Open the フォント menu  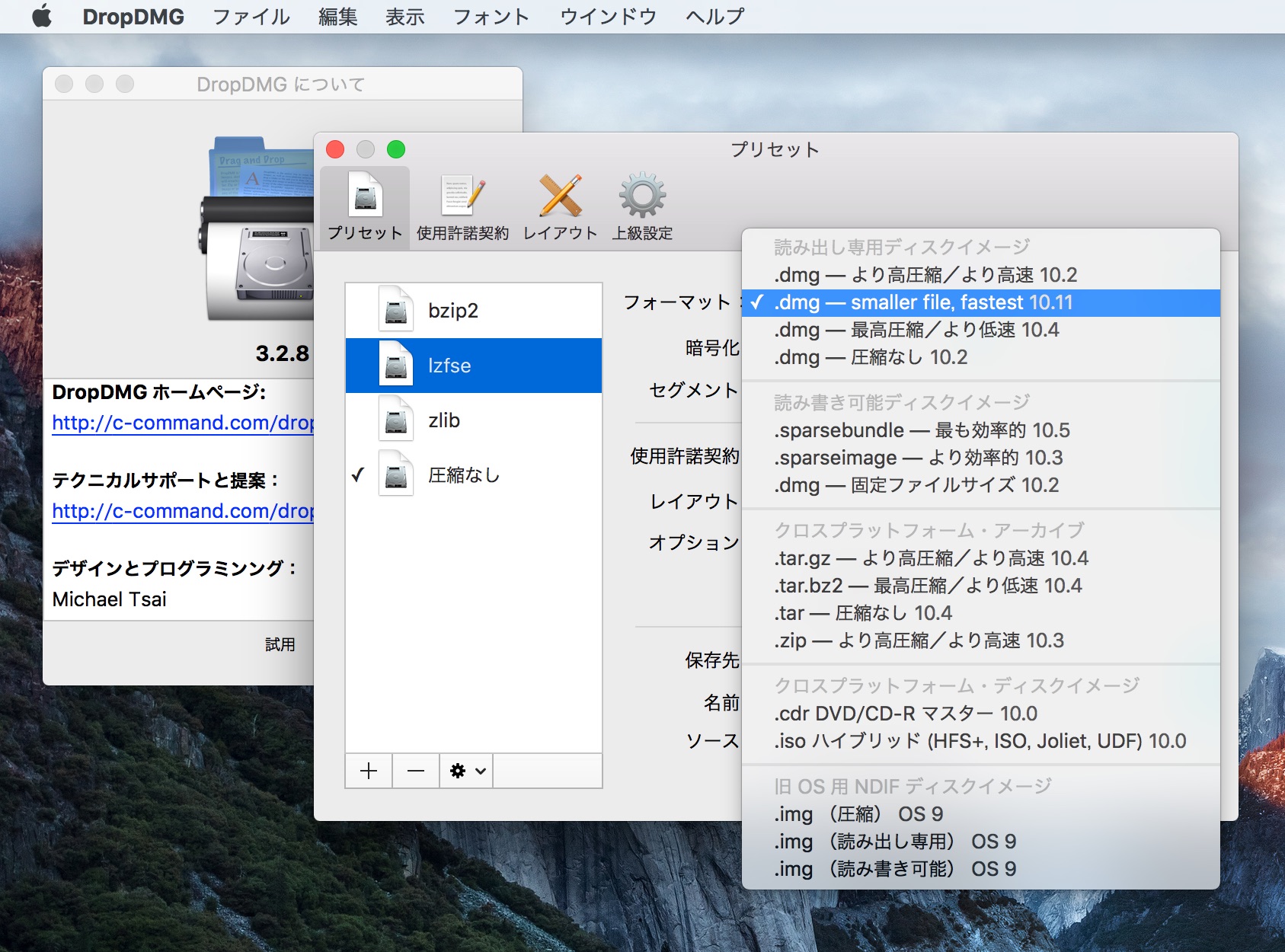click(x=491, y=16)
